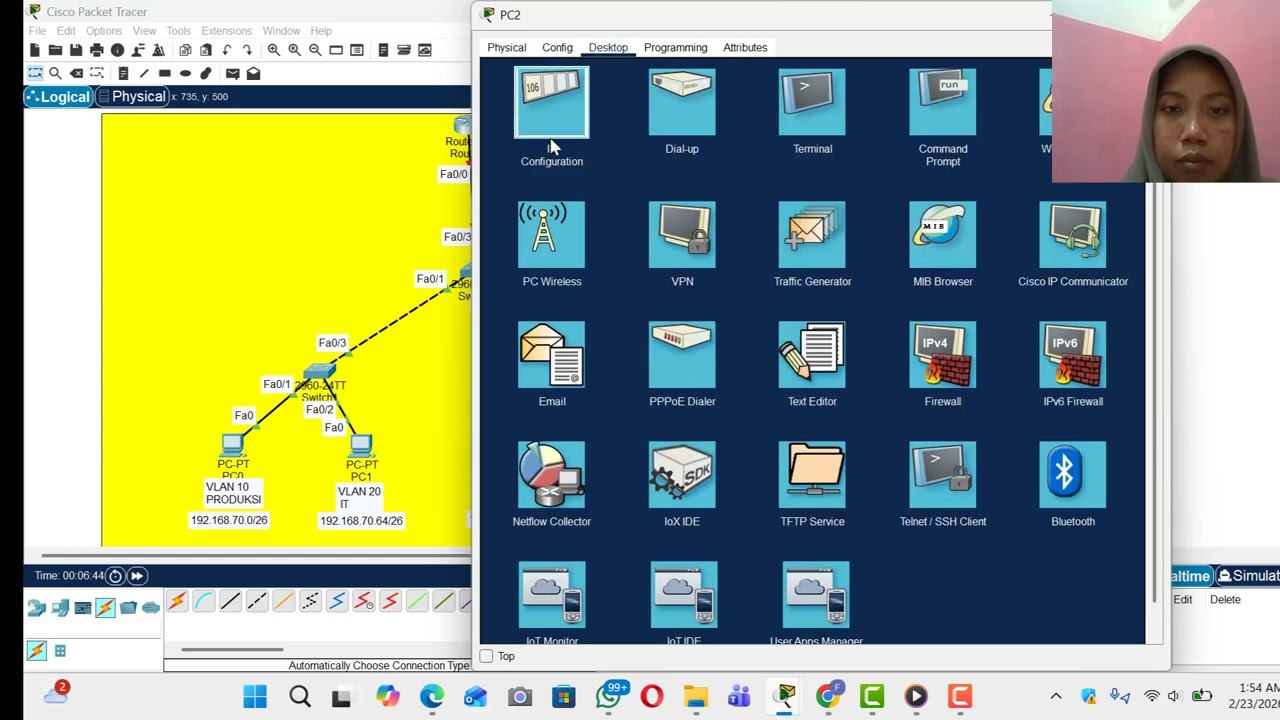Open the Bluetooth app on PC2
The image size is (1280, 720).
1073,475
